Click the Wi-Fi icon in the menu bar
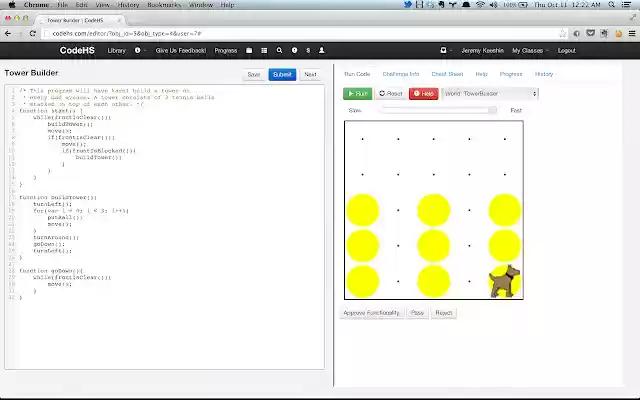 (480, 5)
